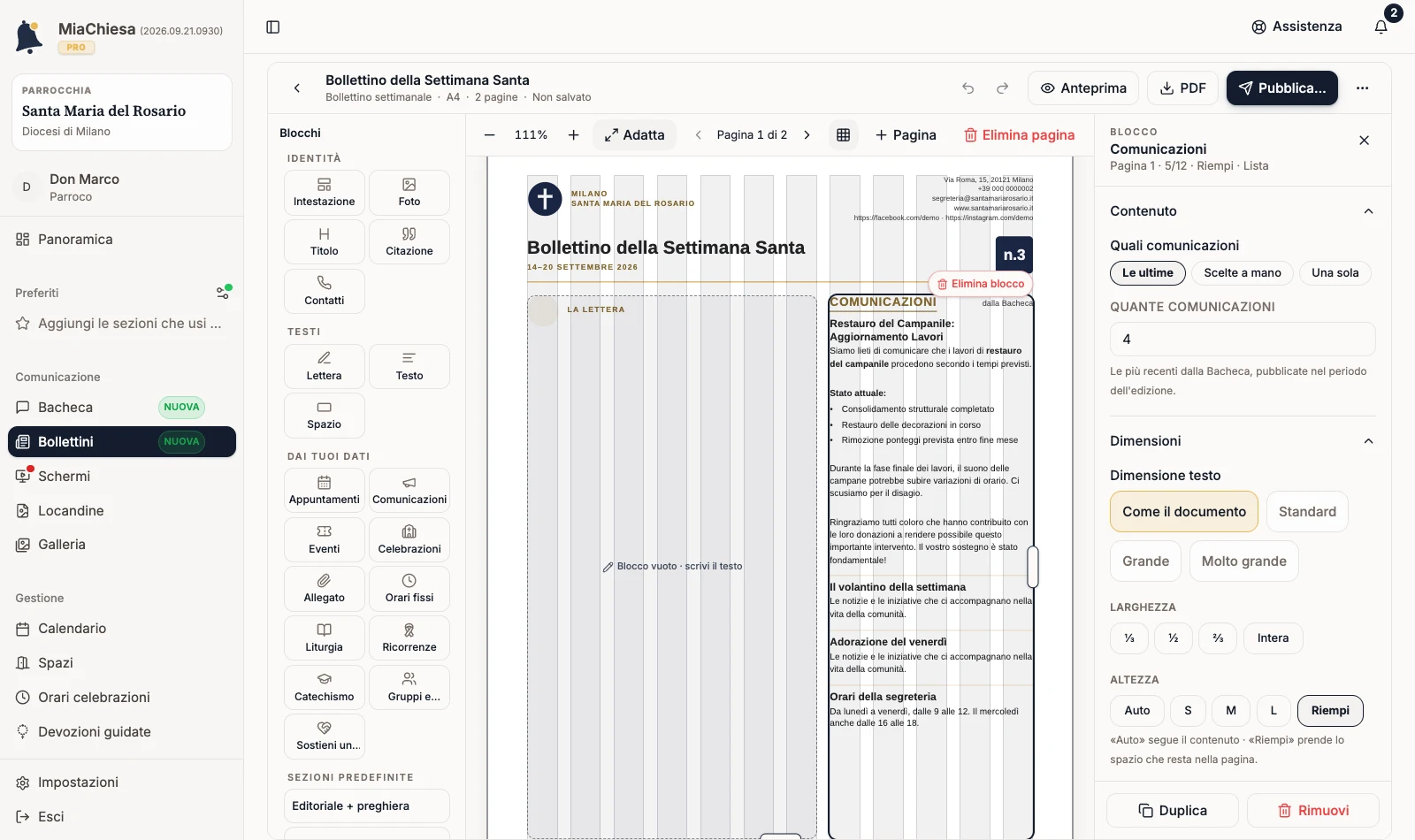Edit the Quante comunicazioni number field

tap(1243, 340)
